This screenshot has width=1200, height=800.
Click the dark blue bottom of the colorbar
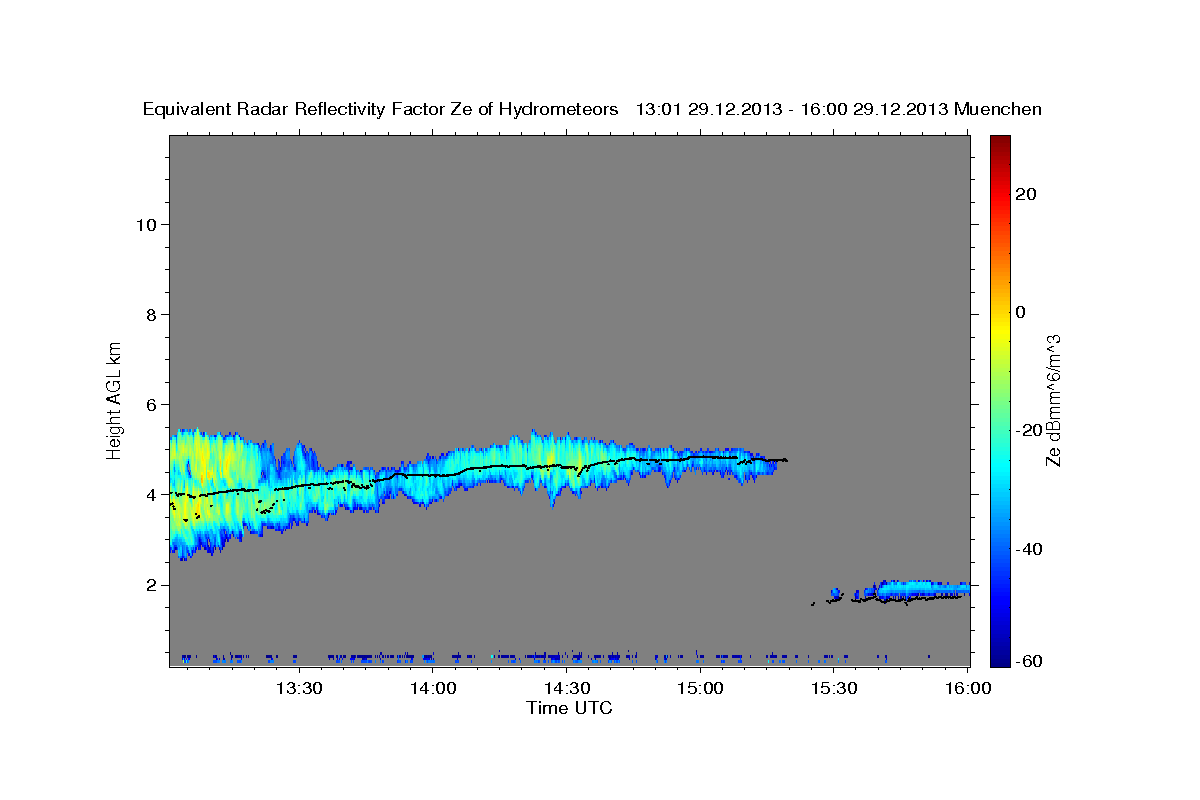[1000, 658]
